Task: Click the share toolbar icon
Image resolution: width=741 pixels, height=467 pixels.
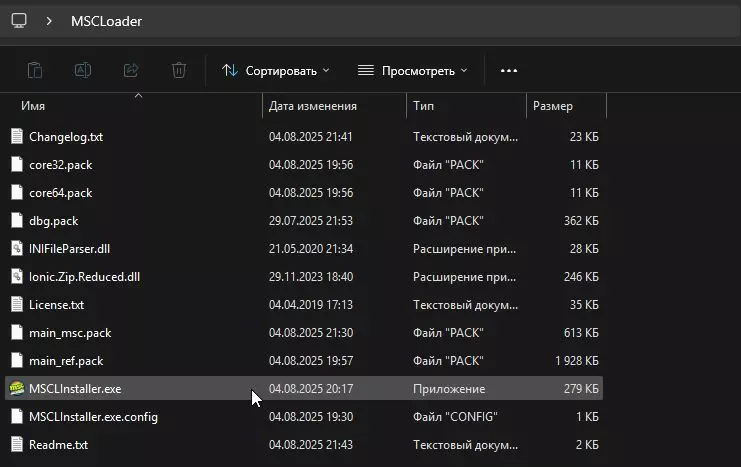Action: pos(131,70)
